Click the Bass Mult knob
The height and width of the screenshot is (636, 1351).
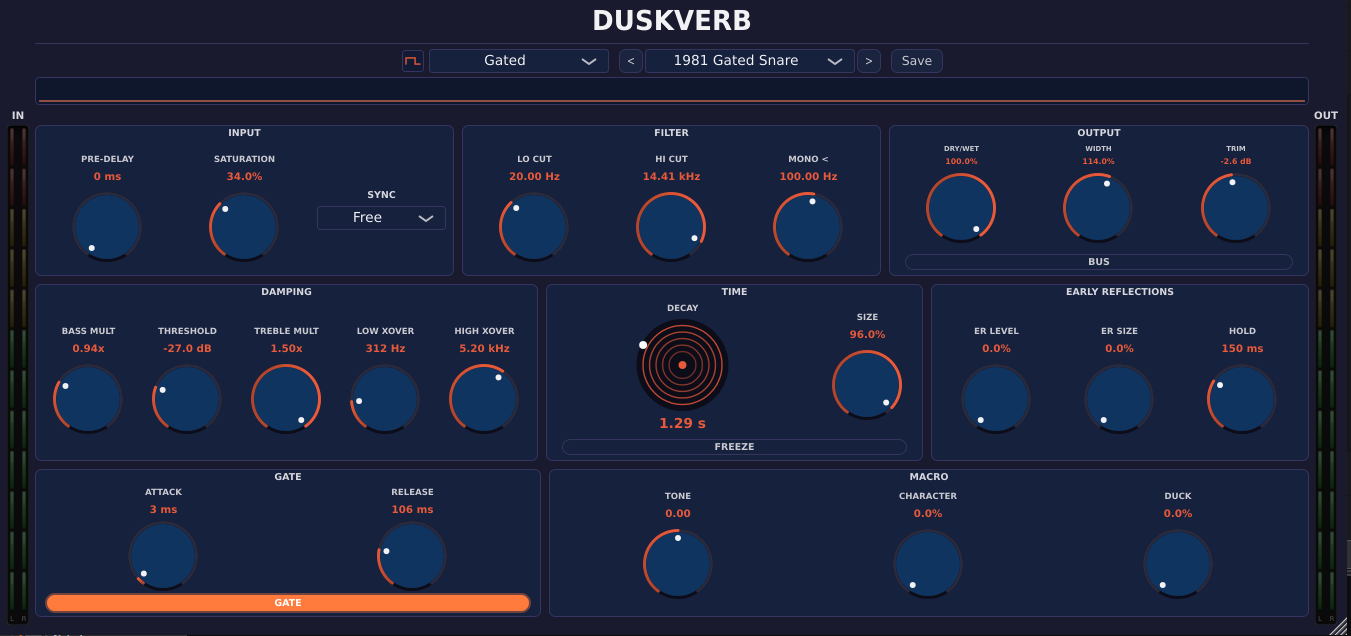[88, 399]
